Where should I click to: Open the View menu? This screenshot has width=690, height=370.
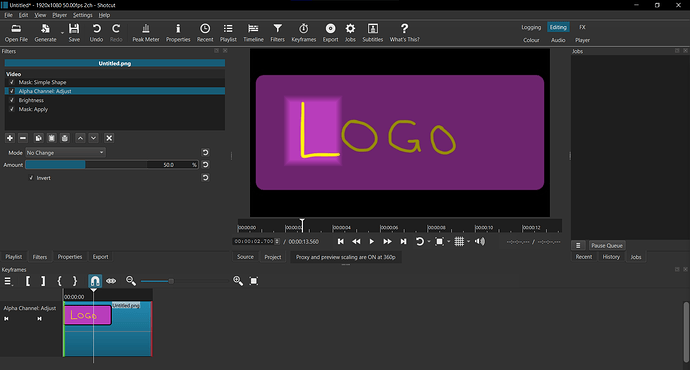[40, 15]
